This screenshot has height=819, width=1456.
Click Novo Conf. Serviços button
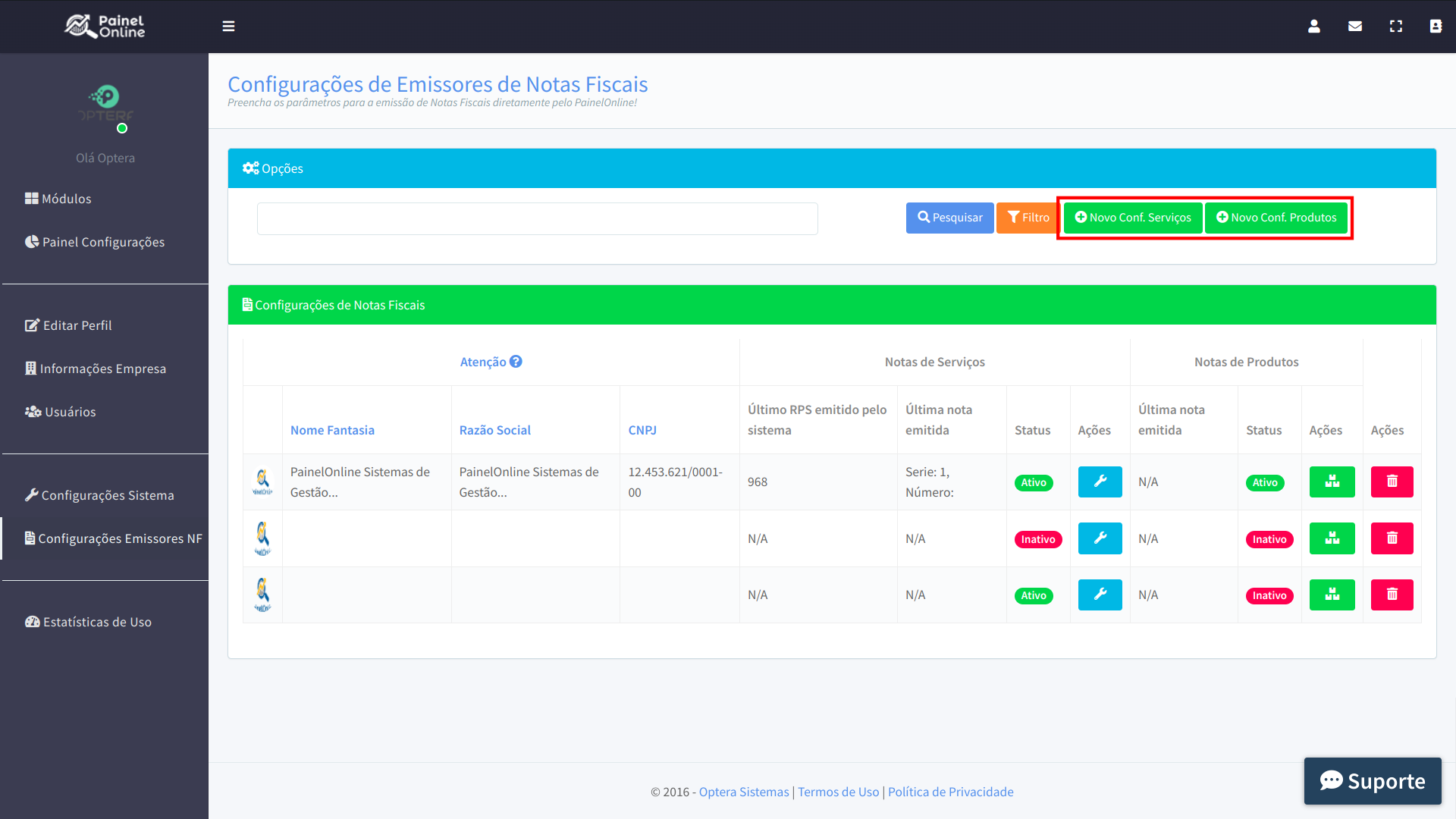[1133, 218]
